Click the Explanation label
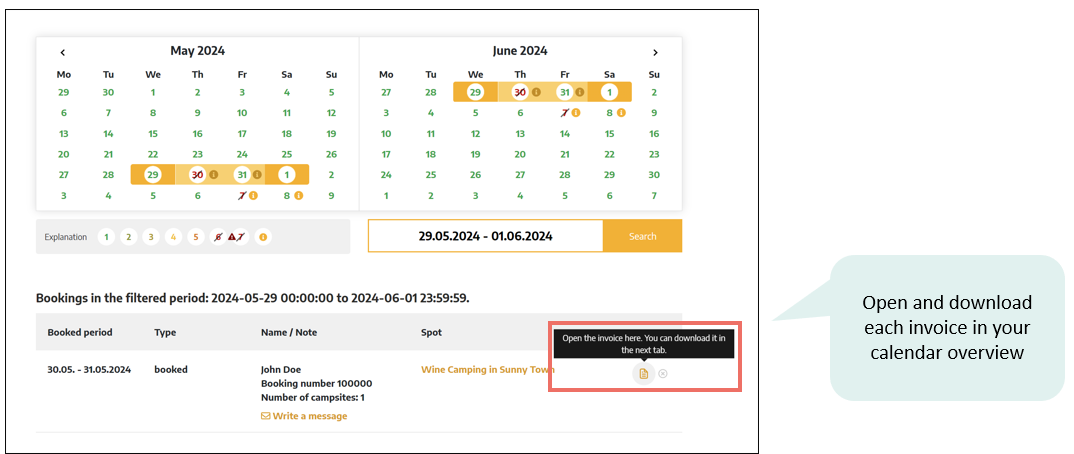The width and height of the screenshot is (1074, 454). (x=66, y=237)
